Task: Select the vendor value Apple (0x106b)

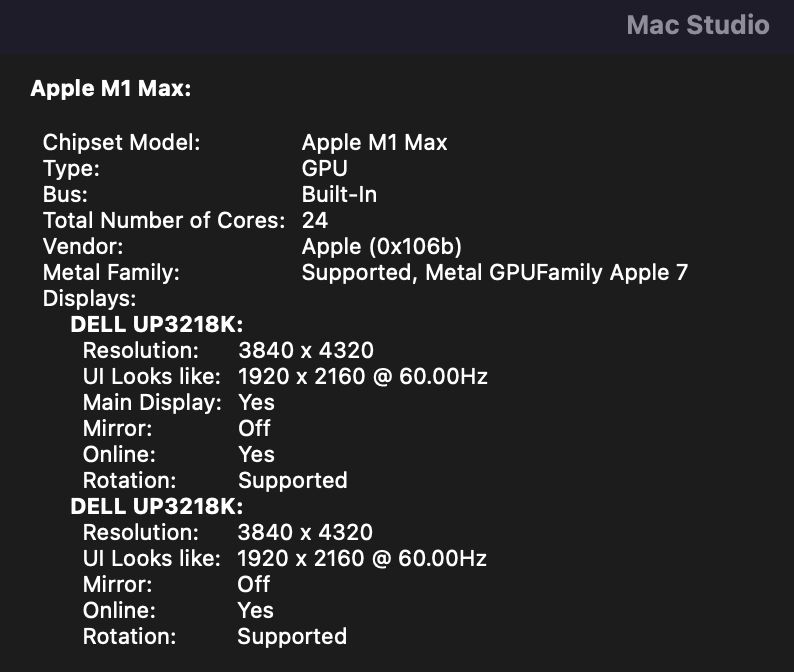Action: tap(381, 246)
